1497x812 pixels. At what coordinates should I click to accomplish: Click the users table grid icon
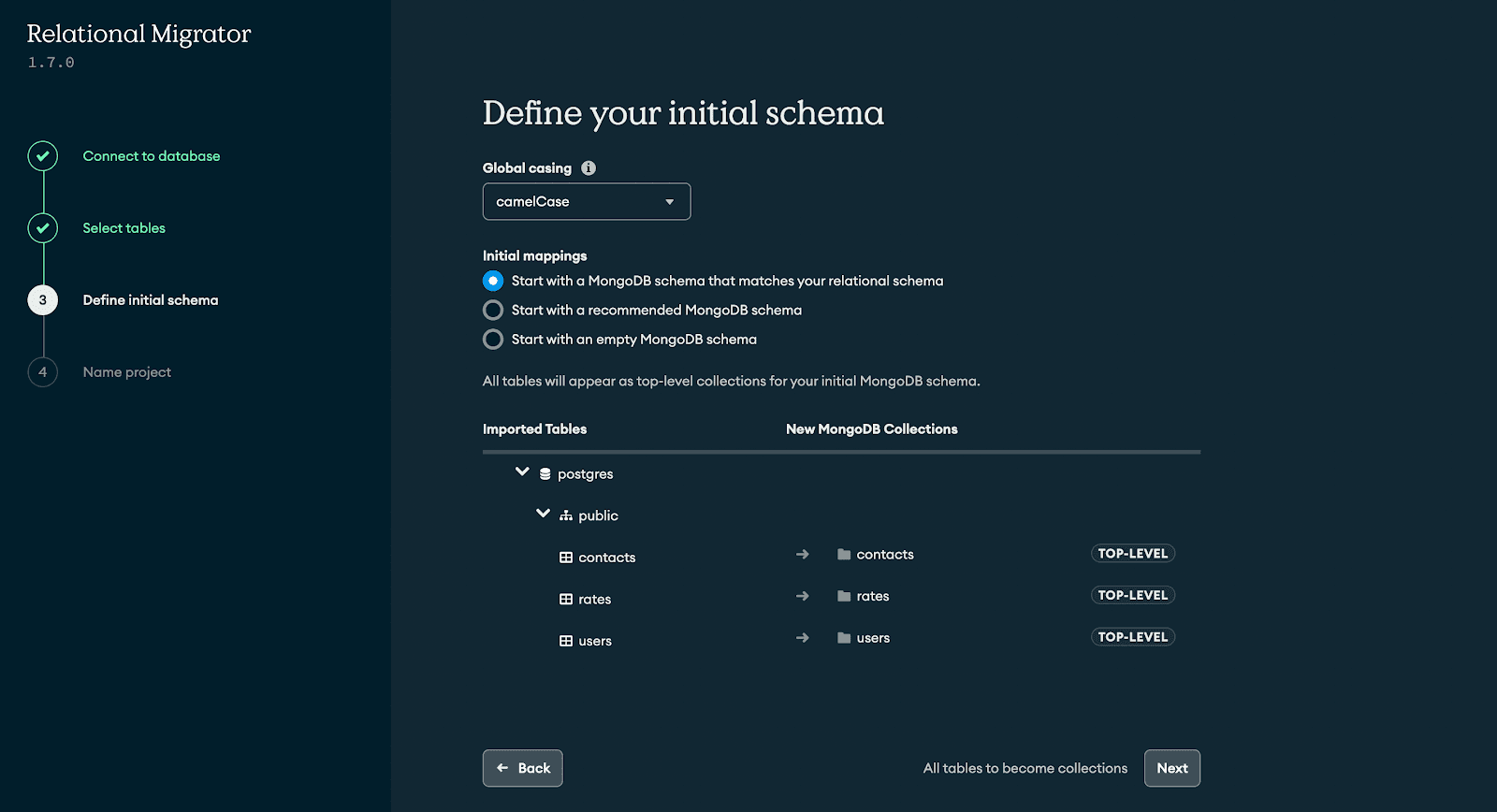point(566,641)
